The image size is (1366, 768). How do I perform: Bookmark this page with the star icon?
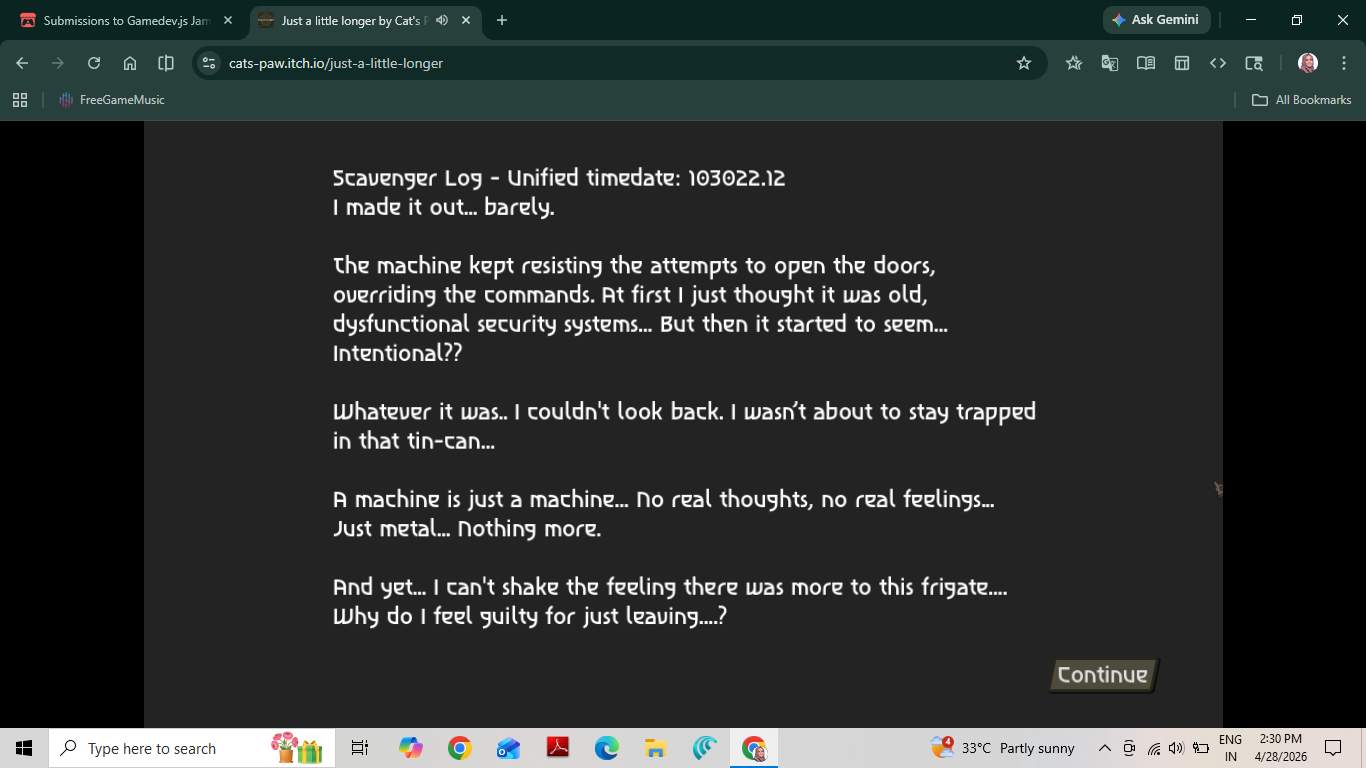[1024, 63]
